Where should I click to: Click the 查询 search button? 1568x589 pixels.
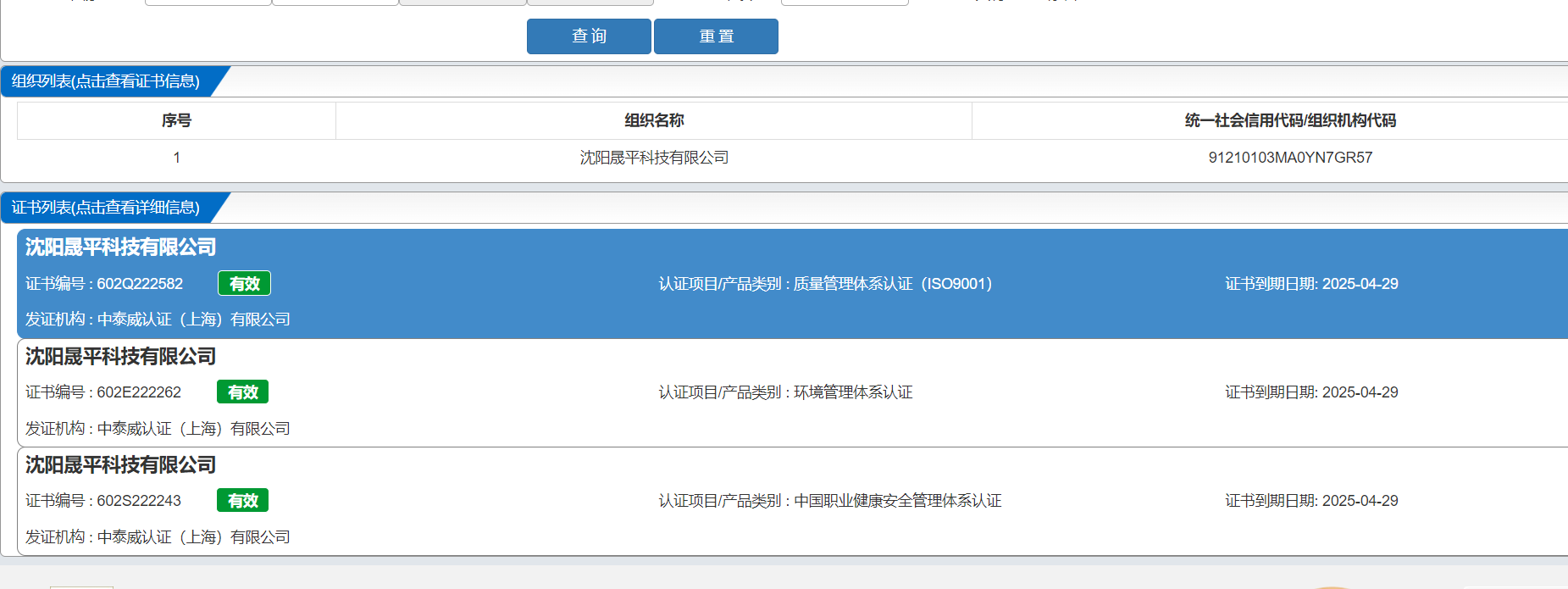point(589,36)
